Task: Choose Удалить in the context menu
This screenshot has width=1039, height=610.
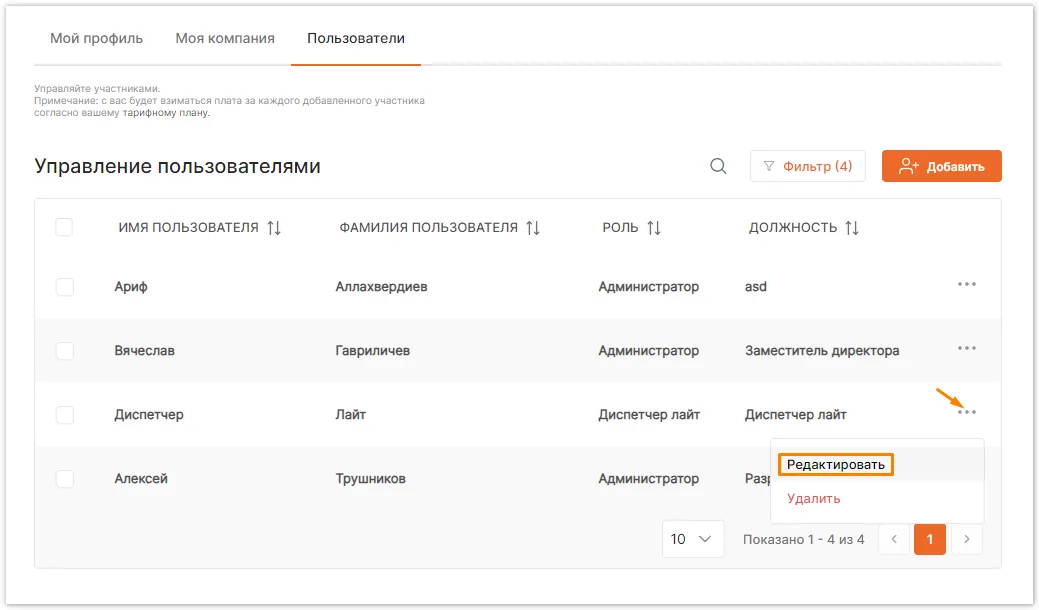Action: [x=814, y=499]
